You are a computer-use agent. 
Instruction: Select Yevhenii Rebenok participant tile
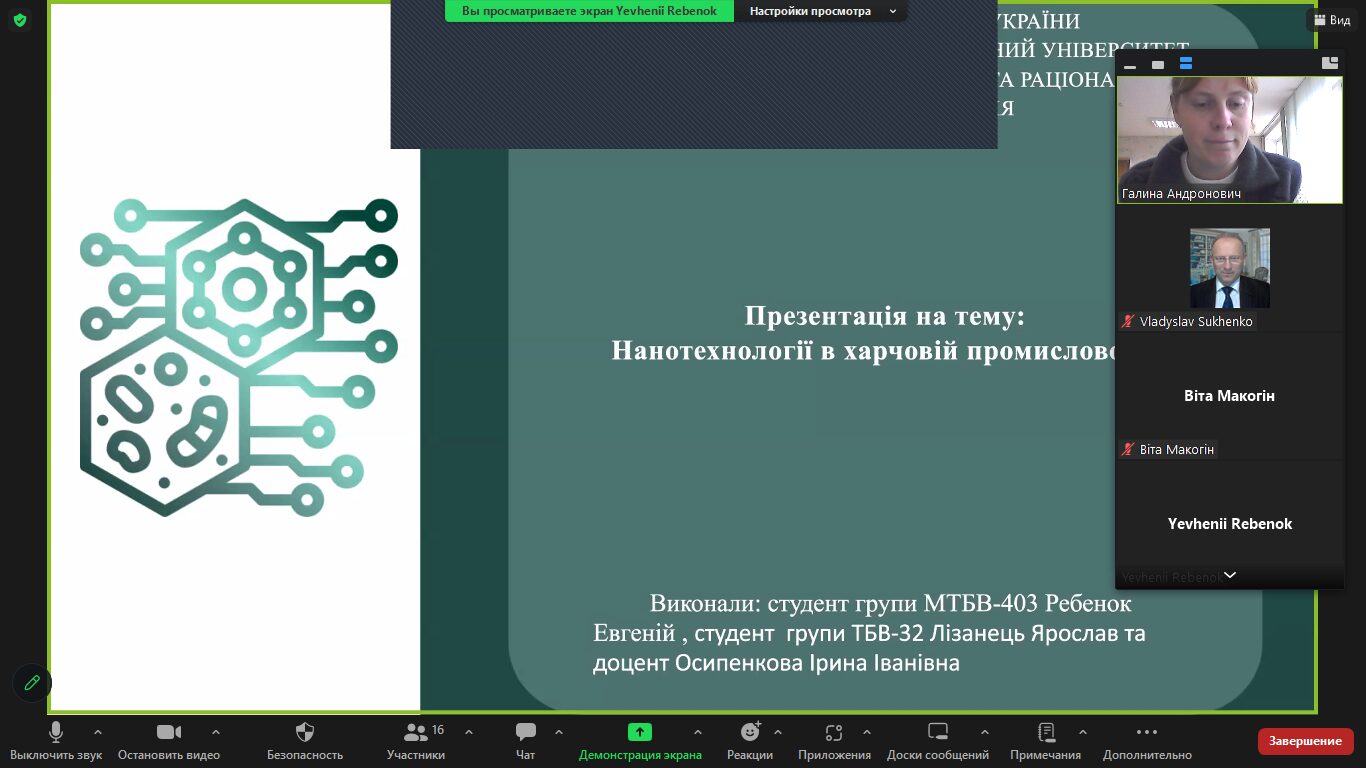(x=1229, y=524)
